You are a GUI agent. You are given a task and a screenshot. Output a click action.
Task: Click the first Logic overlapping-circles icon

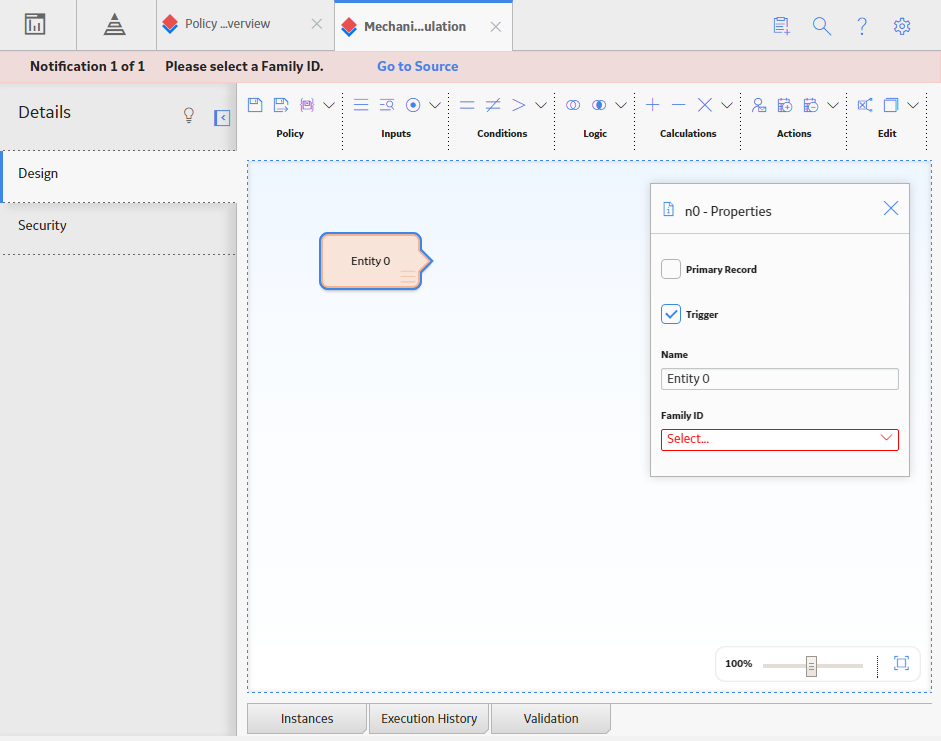tap(573, 105)
